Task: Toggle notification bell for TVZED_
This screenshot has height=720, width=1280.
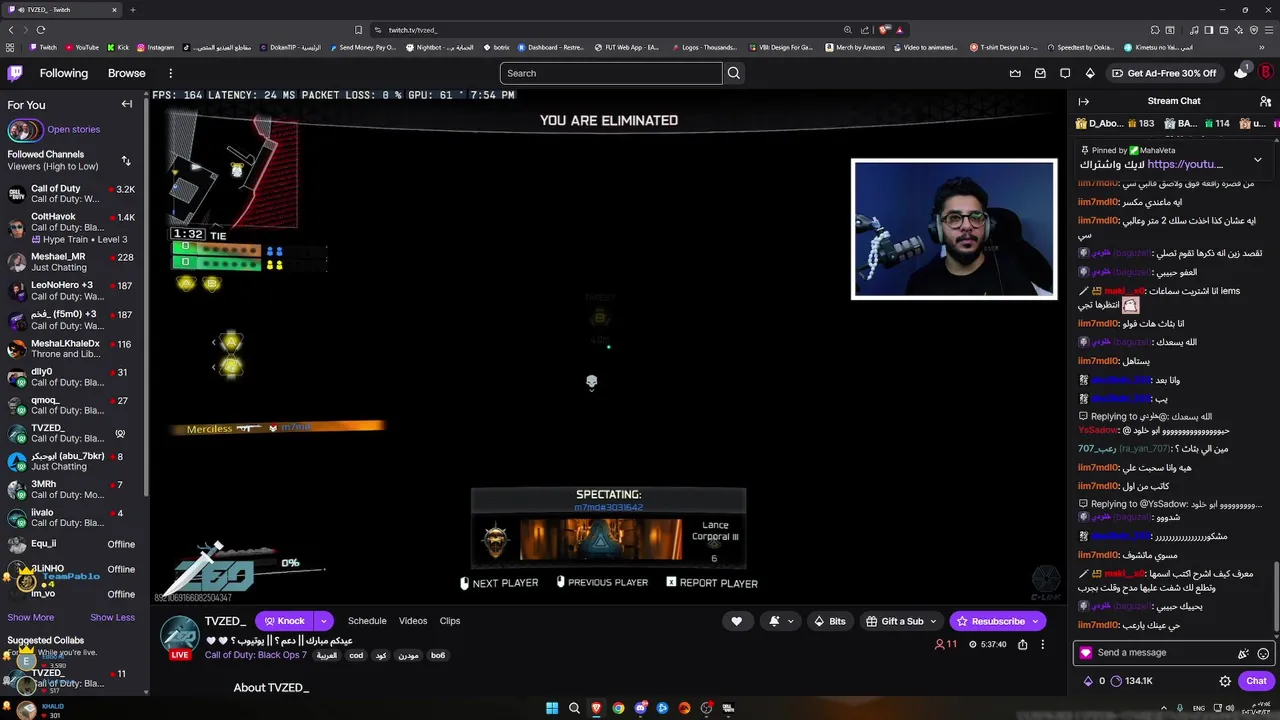Action: [774, 621]
